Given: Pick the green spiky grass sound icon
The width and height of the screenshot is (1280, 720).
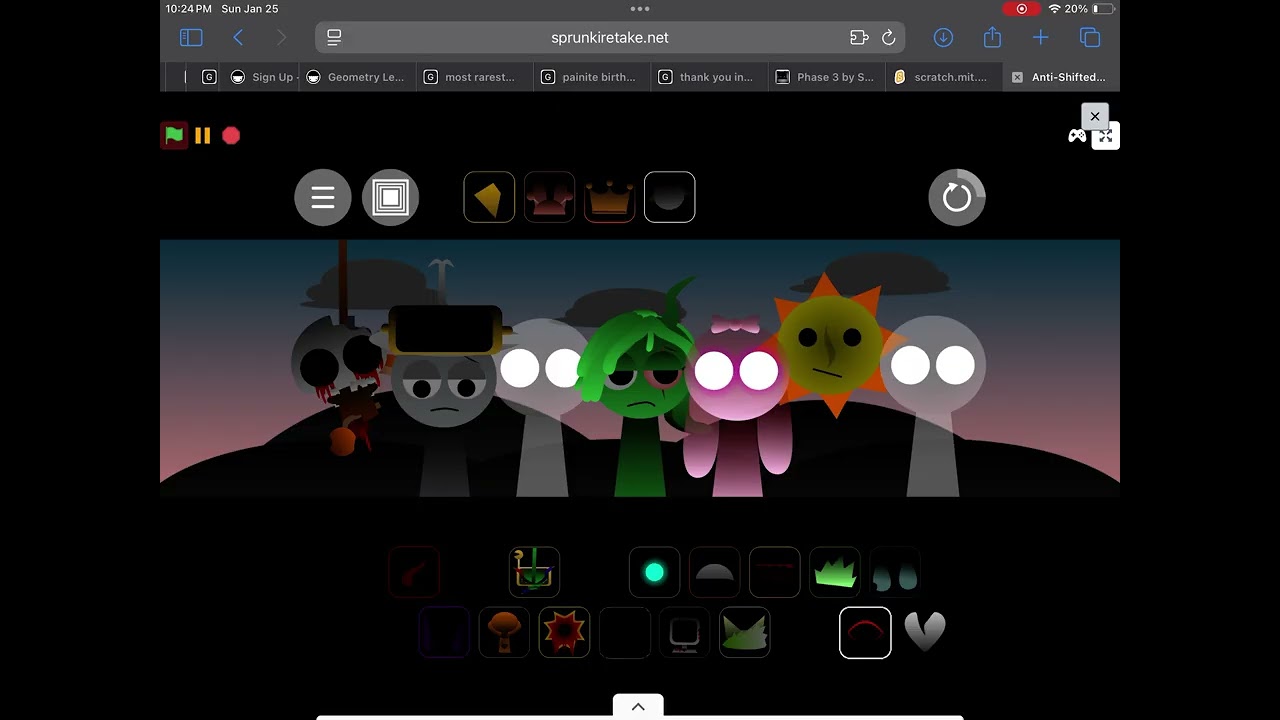Looking at the screenshot, I should point(834,572).
